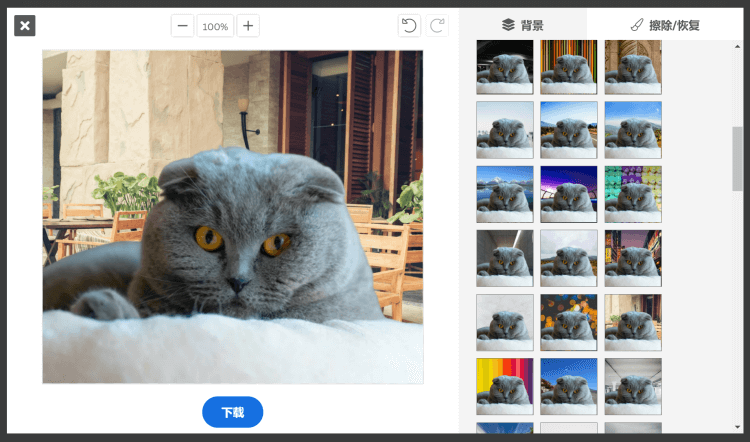Select the gray concrete corridor background
This screenshot has width=750, height=442.
505,258
